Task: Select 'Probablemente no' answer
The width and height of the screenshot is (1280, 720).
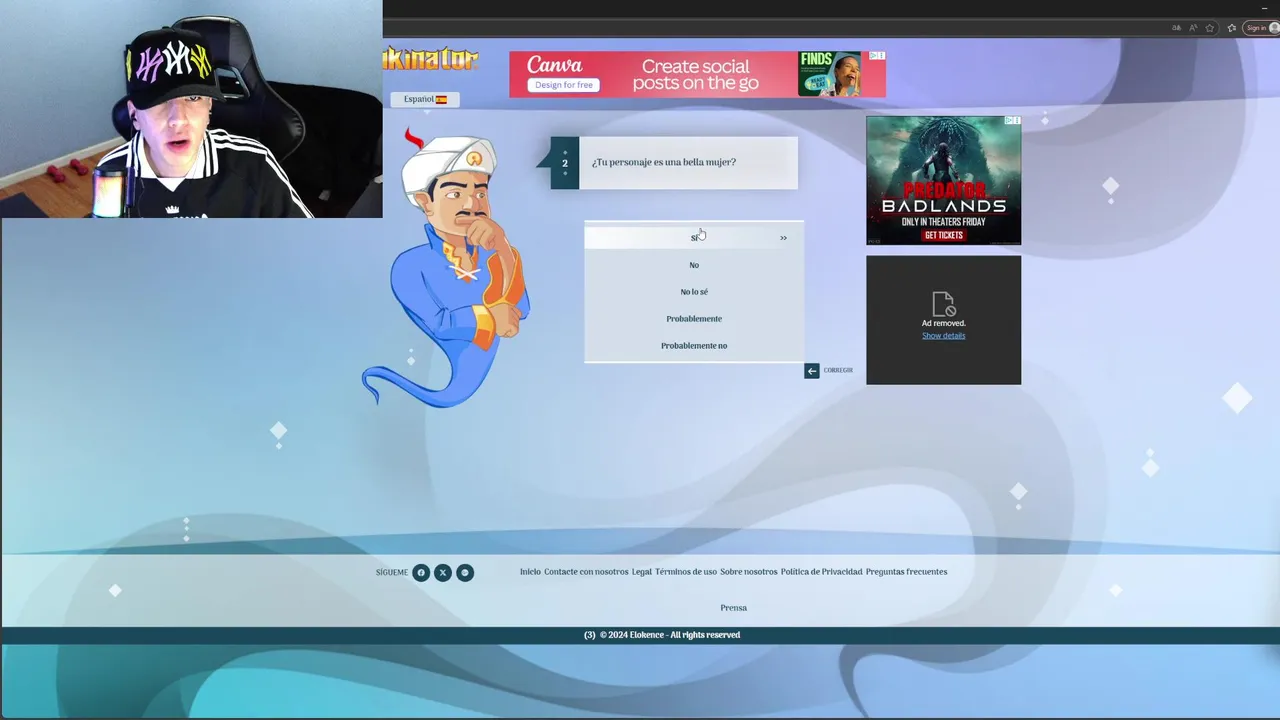Action: 694,346
